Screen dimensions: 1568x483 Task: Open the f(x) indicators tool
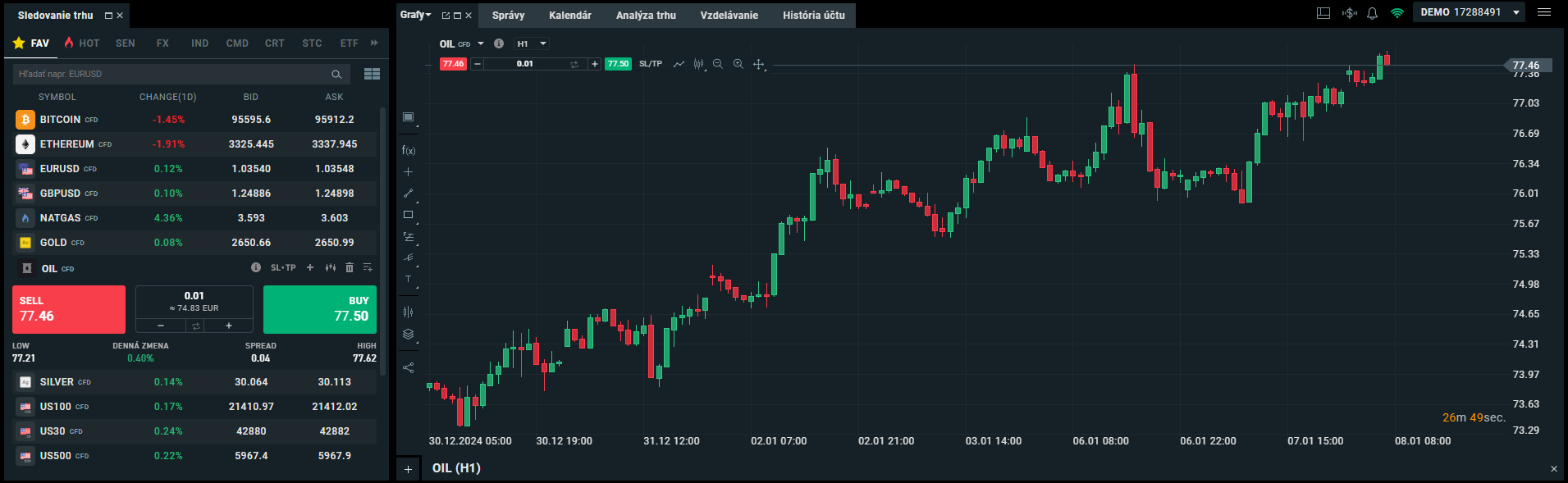(408, 150)
